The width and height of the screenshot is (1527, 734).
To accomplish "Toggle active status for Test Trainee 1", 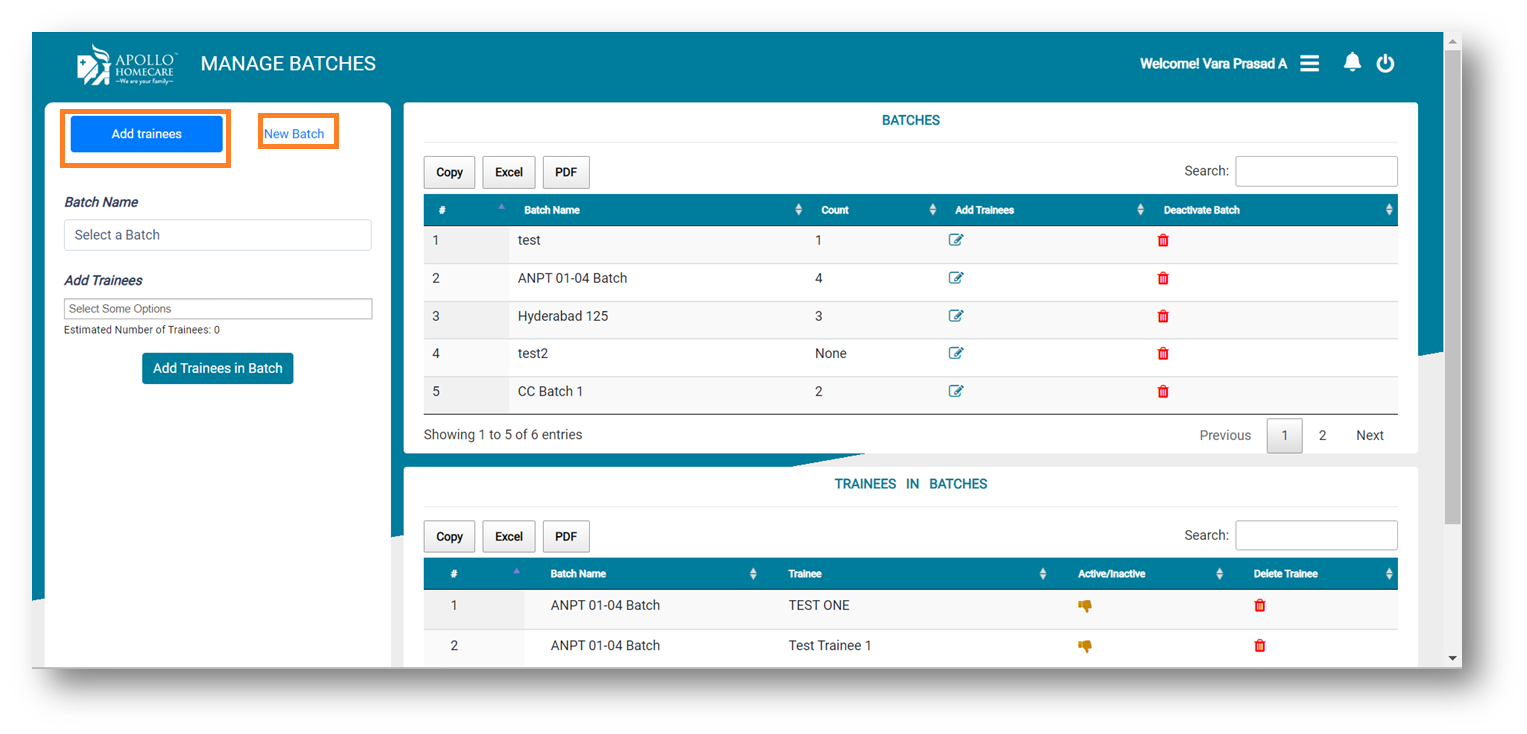I will 1085,646.
